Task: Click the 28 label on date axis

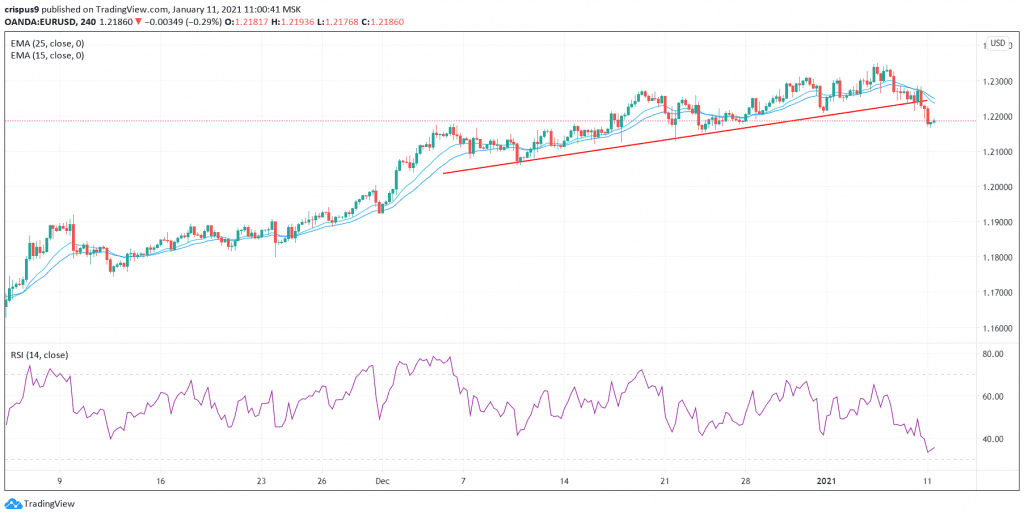Action: pos(746,482)
